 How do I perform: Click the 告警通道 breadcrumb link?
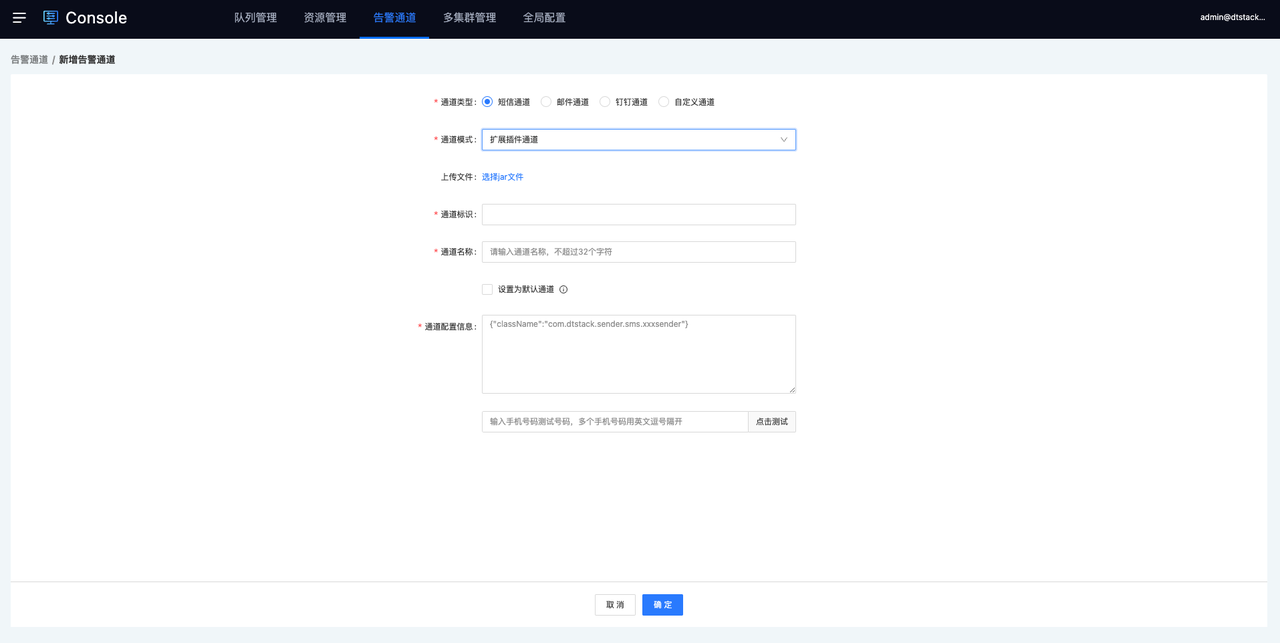coord(29,60)
